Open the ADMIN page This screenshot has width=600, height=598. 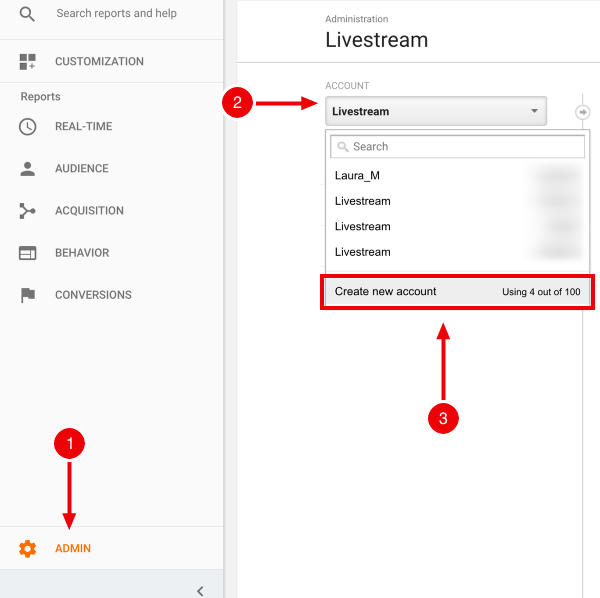pyautogui.click(x=73, y=548)
